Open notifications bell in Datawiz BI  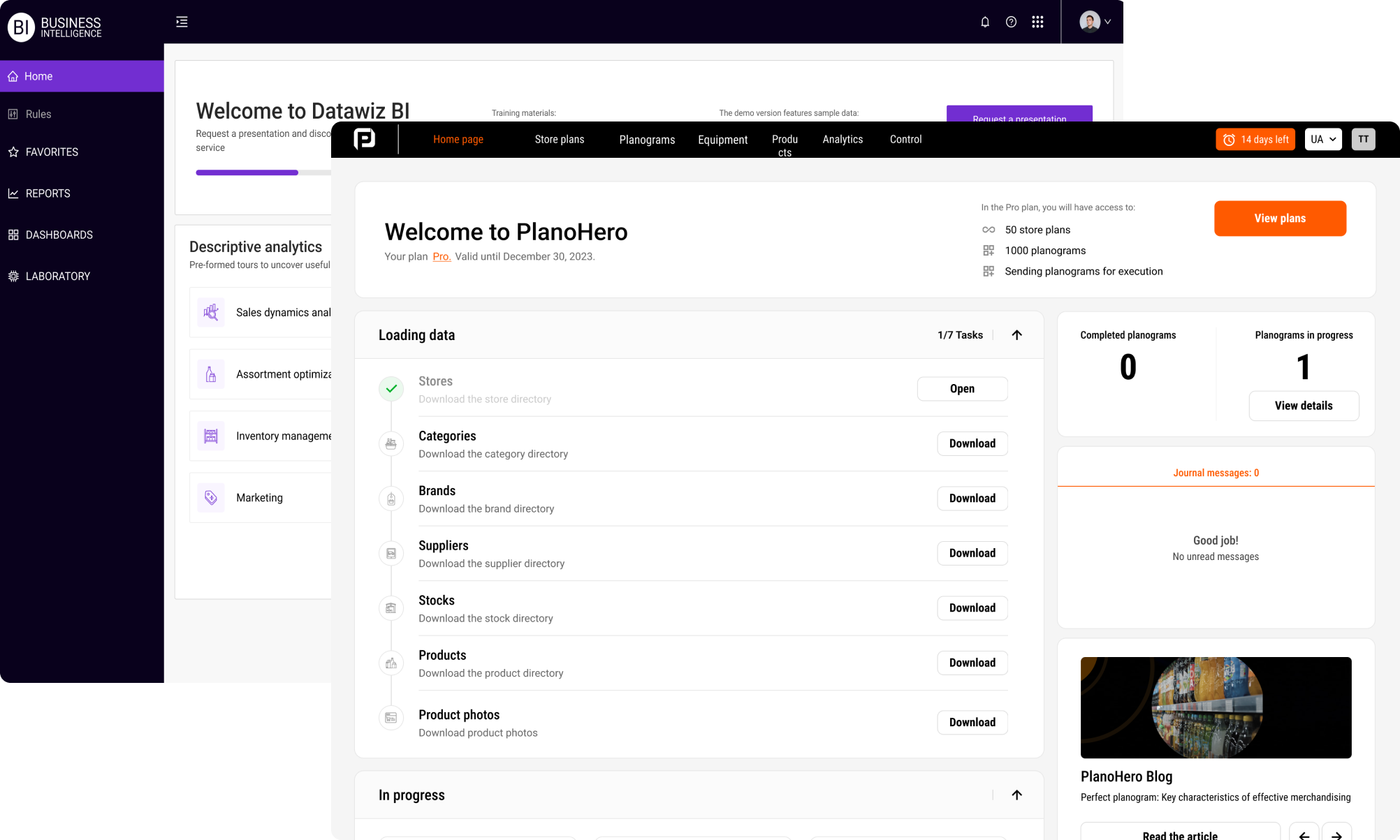coord(985,22)
